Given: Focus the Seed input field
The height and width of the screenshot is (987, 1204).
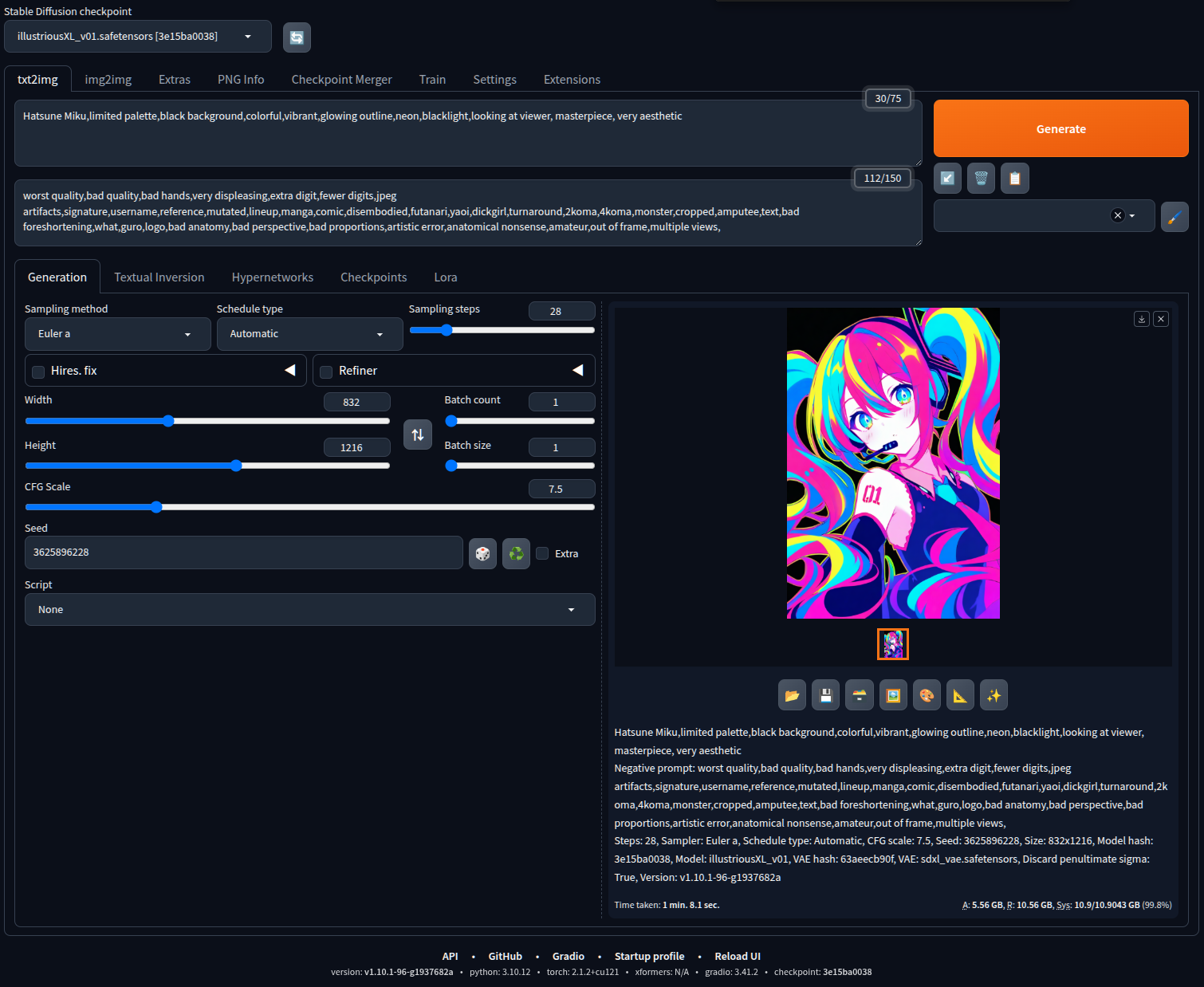Looking at the screenshot, I should (x=244, y=552).
